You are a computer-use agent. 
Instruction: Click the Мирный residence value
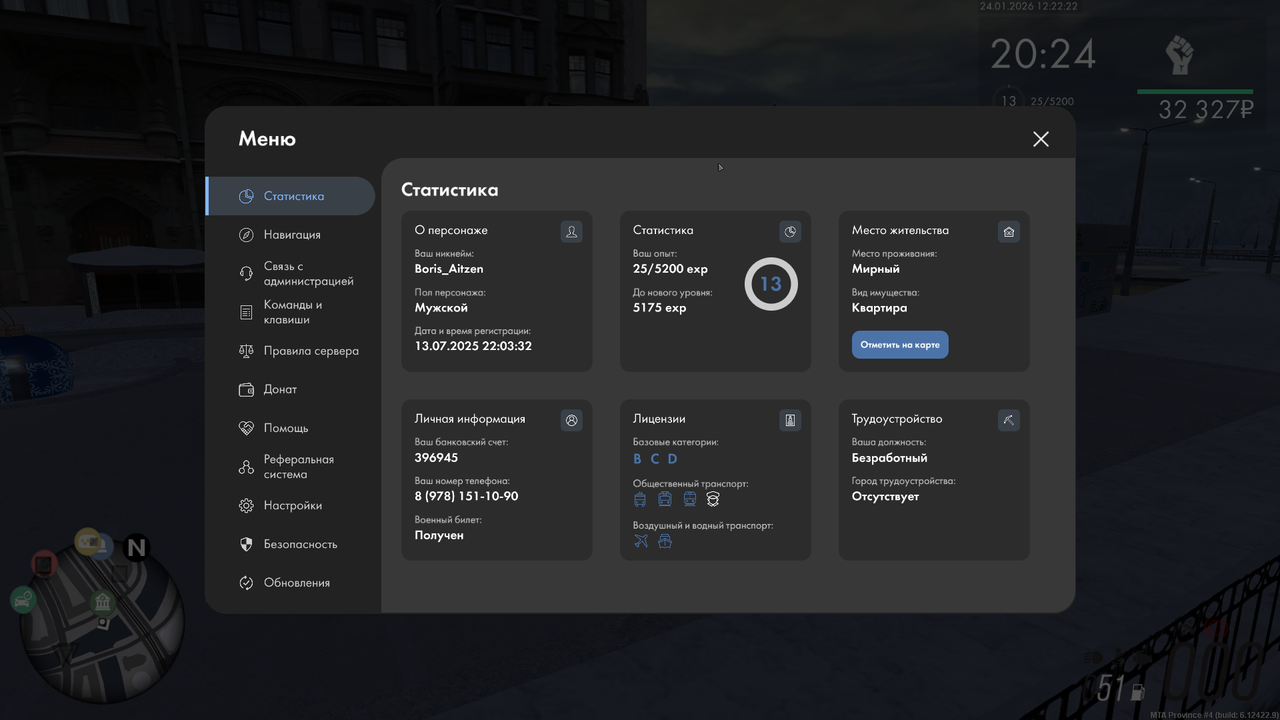click(876, 269)
